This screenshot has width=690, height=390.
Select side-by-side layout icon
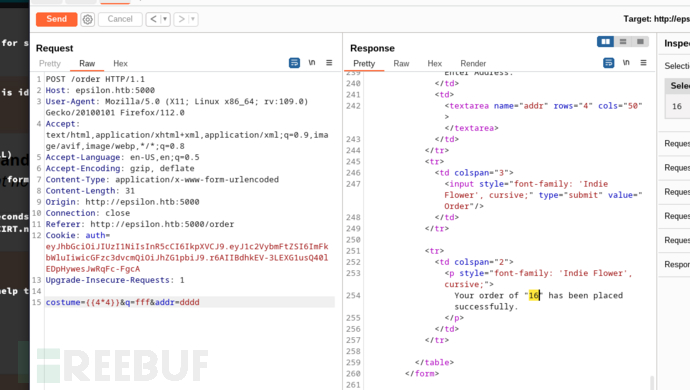606,41
